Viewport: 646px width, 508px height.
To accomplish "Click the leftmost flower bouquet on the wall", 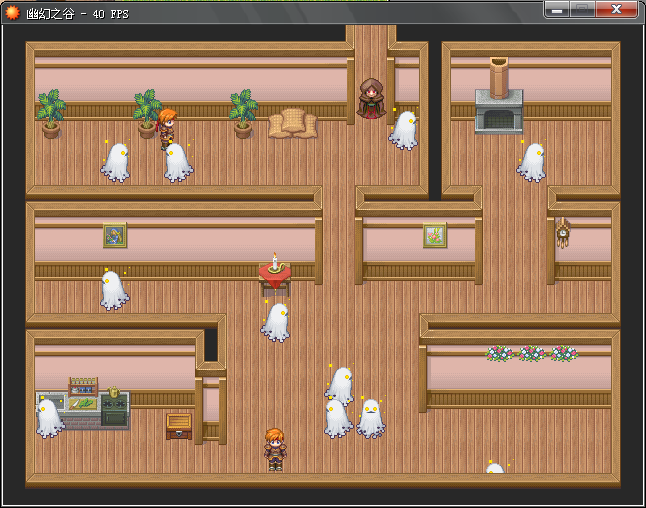I will tap(500, 353).
